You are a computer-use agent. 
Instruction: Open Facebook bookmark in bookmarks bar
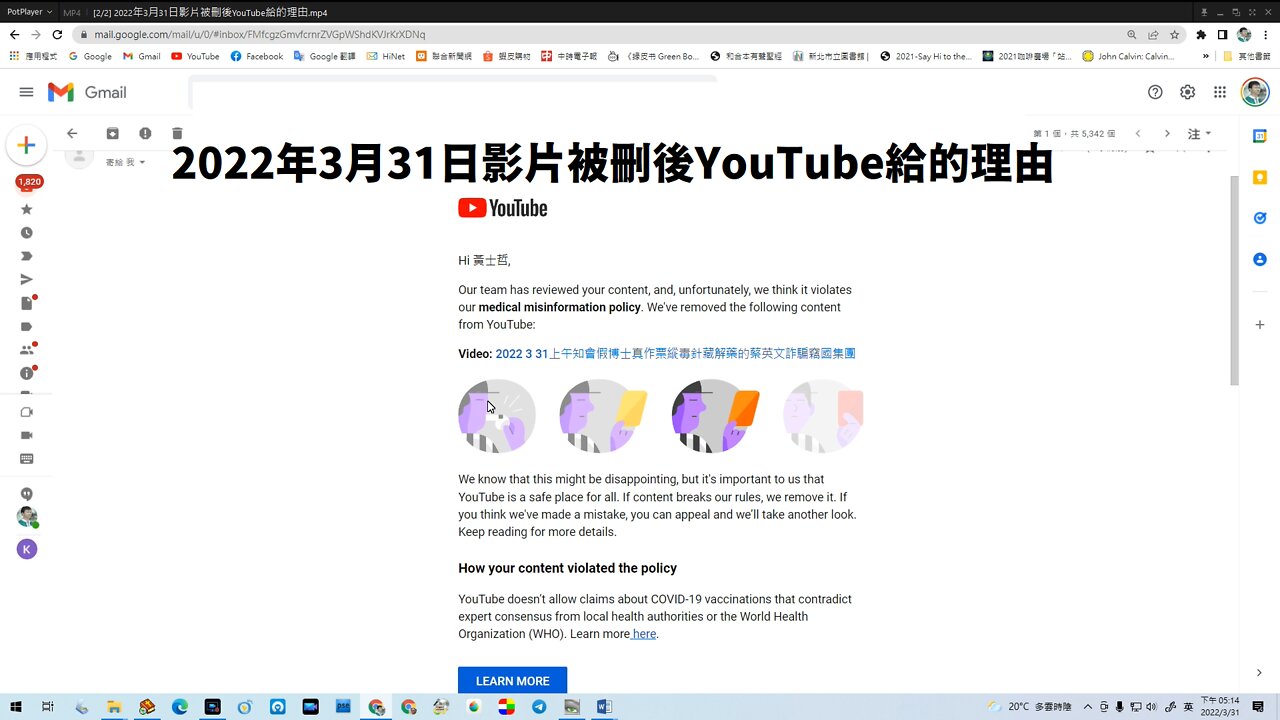click(x=257, y=56)
